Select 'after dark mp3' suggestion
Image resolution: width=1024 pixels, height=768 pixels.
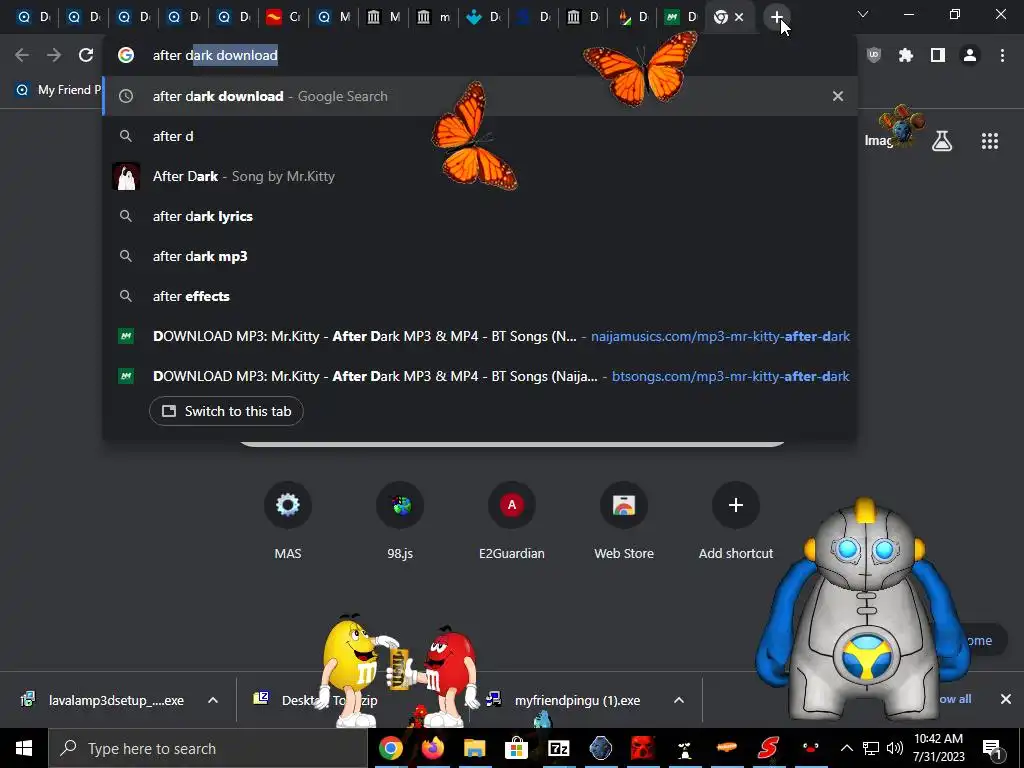pos(480,256)
